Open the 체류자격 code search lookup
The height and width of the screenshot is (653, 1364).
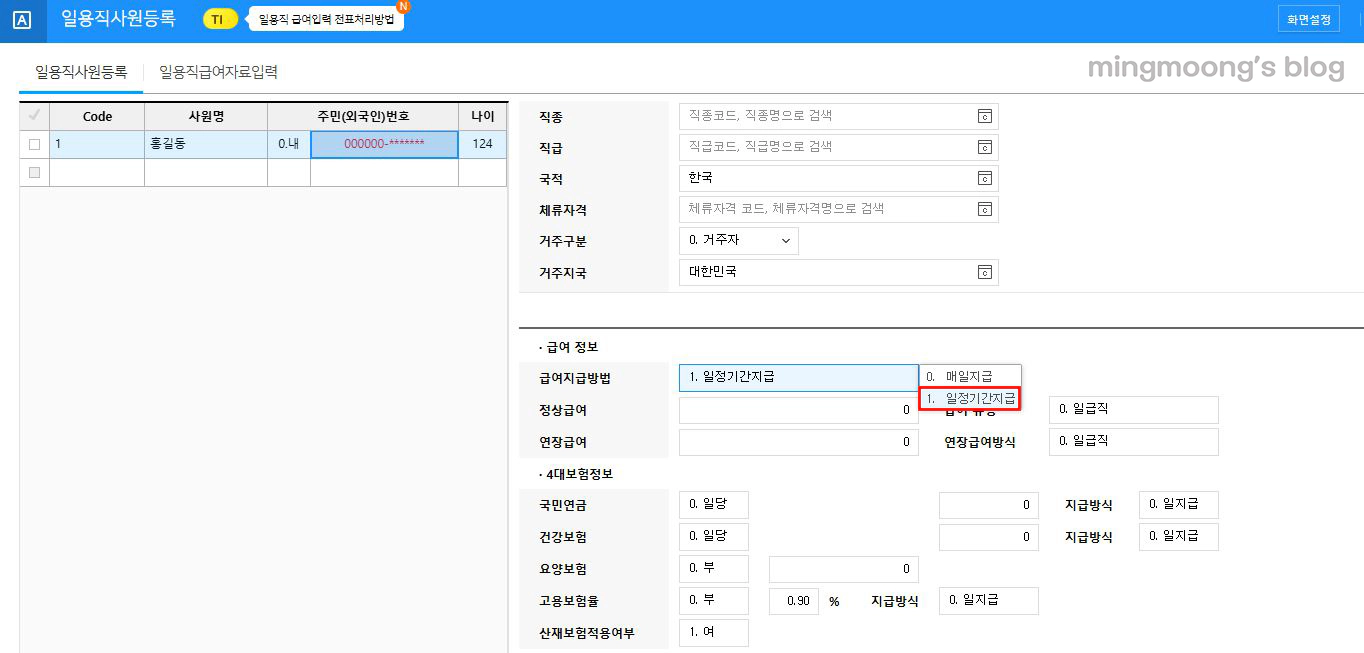[986, 209]
